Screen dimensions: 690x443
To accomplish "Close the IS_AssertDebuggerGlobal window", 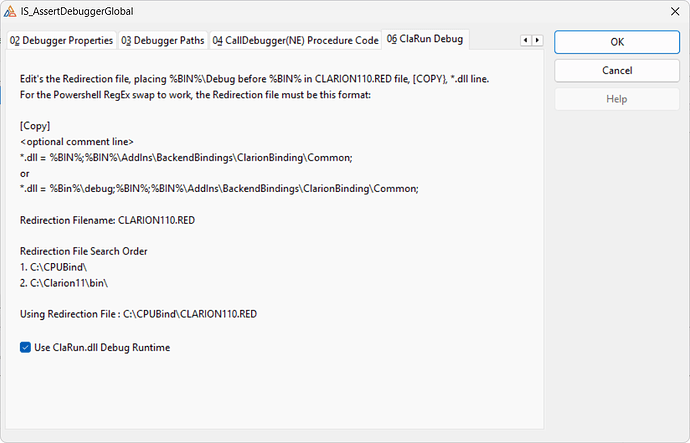I will pyautogui.click(x=675, y=11).
